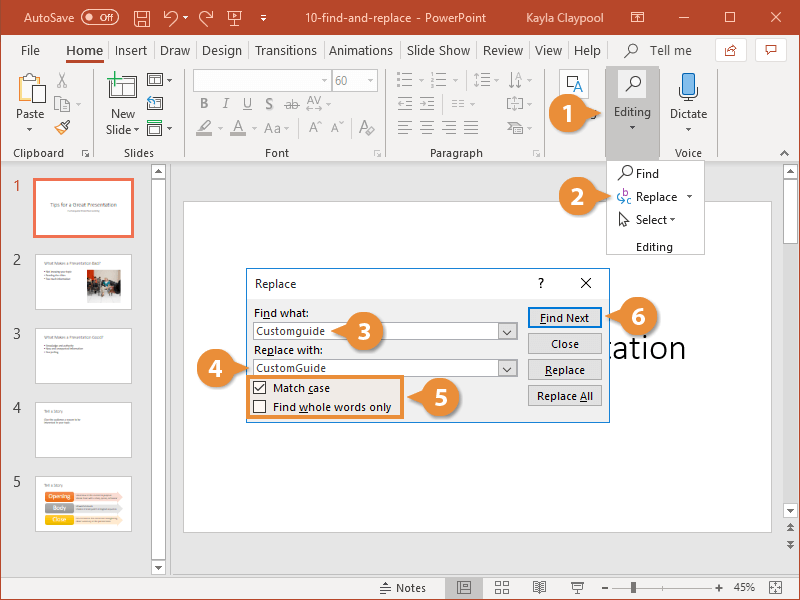Start a Slide Show from the status bar
The image size is (800, 600).
pyautogui.click(x=578, y=587)
